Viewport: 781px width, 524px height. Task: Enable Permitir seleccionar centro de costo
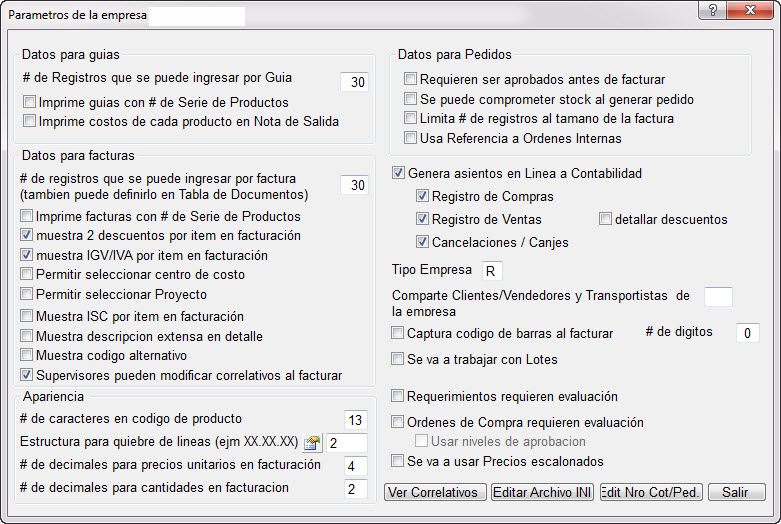pyautogui.click(x=28, y=275)
